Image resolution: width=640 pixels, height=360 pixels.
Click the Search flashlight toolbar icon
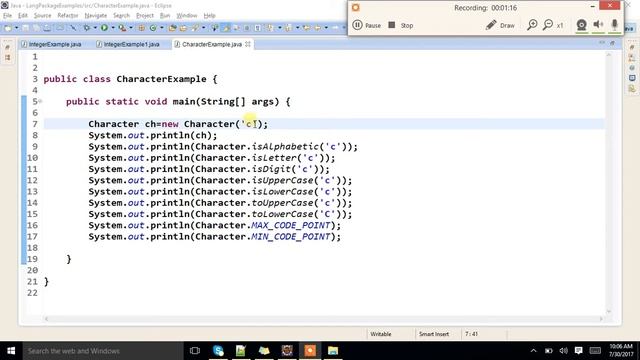195,28
